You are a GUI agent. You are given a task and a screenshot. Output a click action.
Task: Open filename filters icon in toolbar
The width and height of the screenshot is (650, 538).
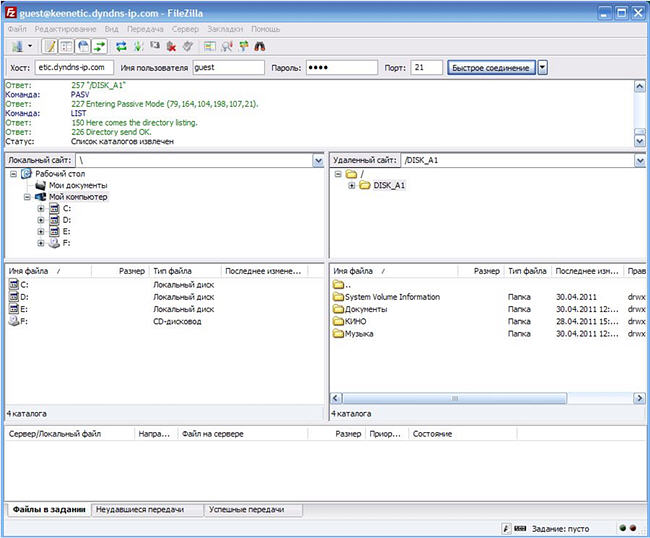[209, 46]
